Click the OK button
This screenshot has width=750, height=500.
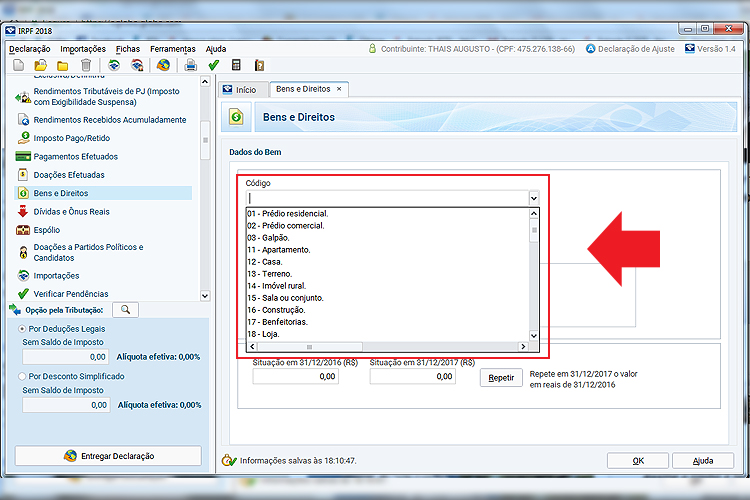(x=638, y=461)
